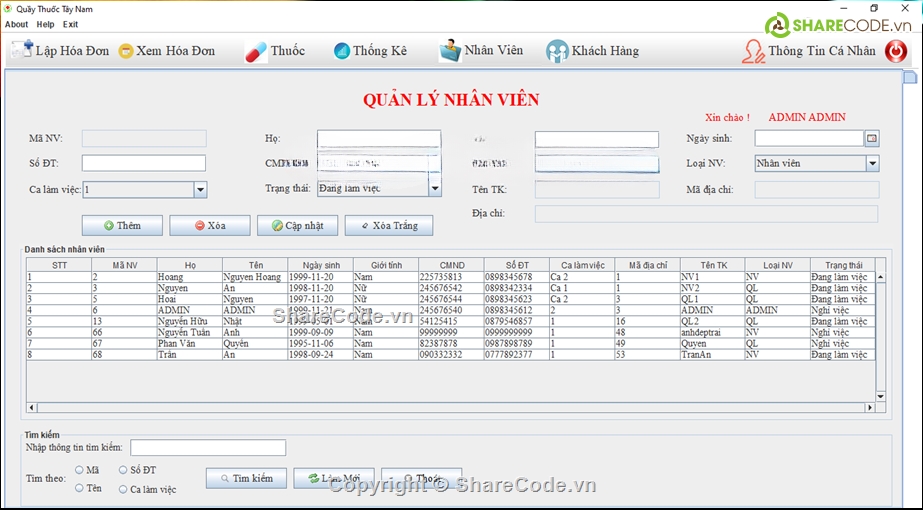The width and height of the screenshot is (923, 510).
Task: Open the Khách Hàng customer section
Action: (592, 51)
